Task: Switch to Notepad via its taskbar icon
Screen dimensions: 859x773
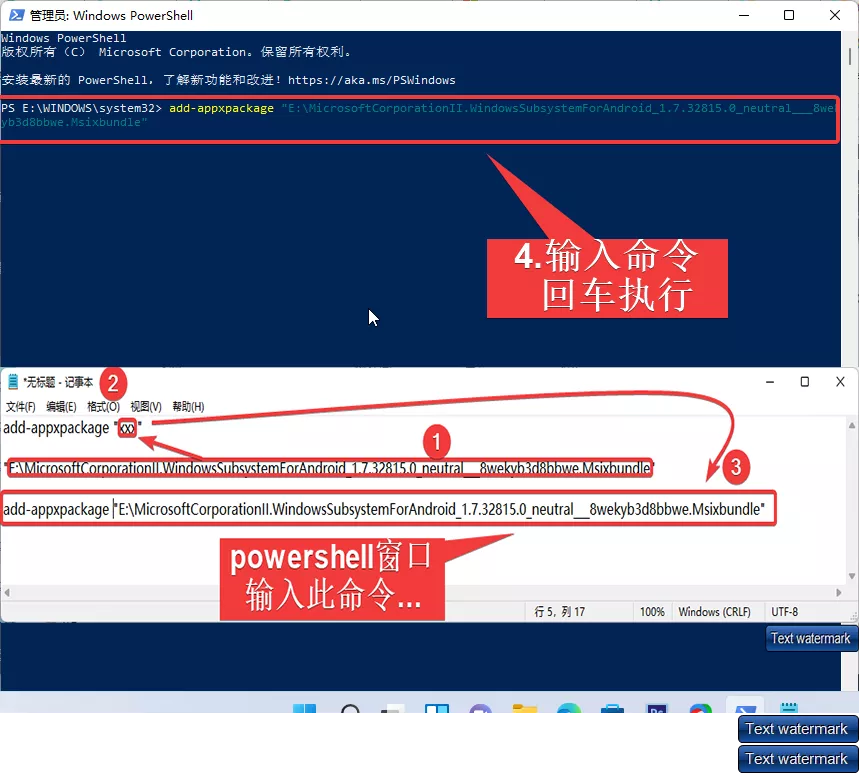Action: [x=789, y=708]
